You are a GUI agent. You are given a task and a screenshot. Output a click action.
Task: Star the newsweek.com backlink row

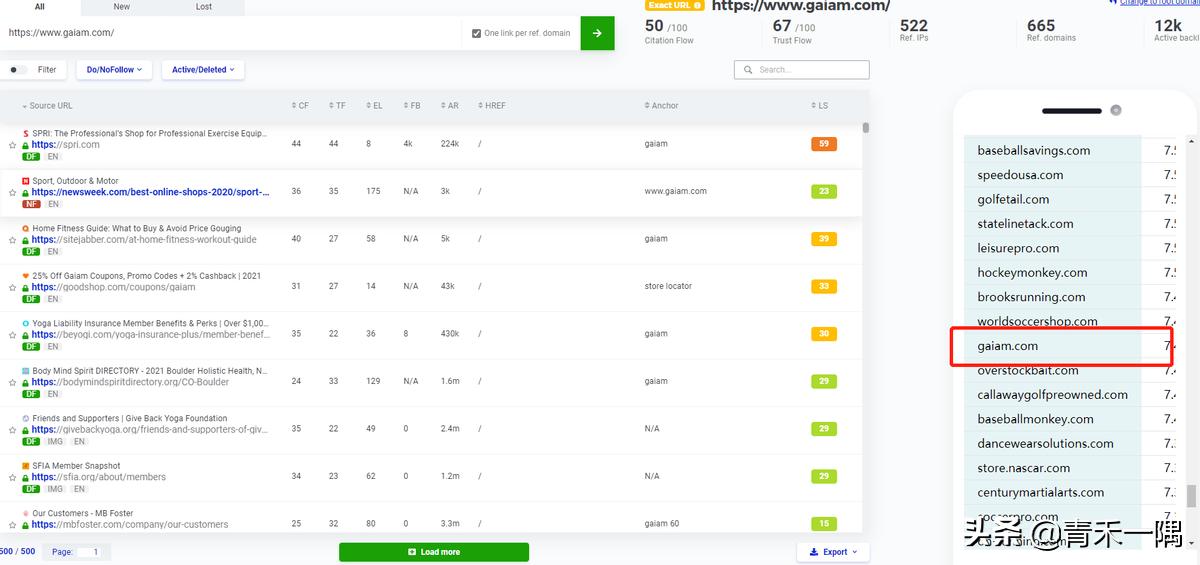pos(13,193)
